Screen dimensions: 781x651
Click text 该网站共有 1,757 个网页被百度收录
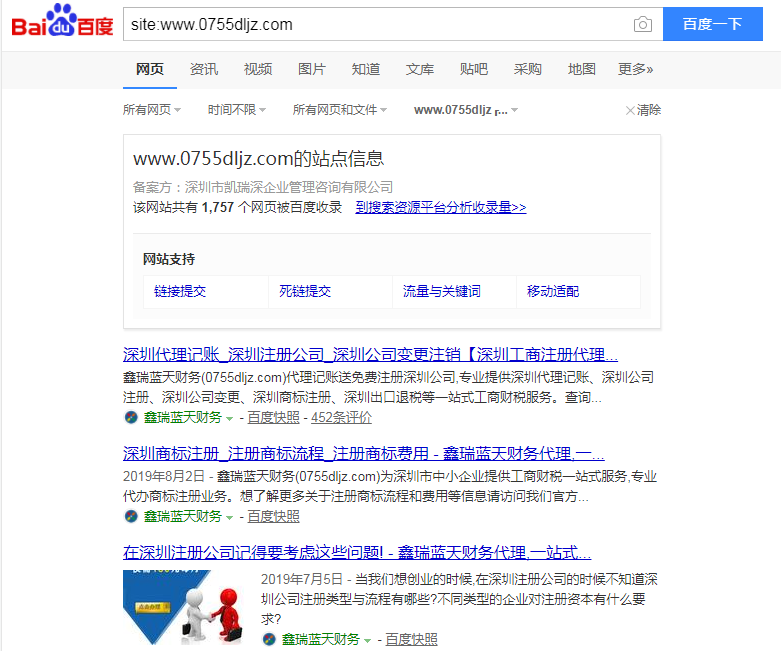[238, 207]
